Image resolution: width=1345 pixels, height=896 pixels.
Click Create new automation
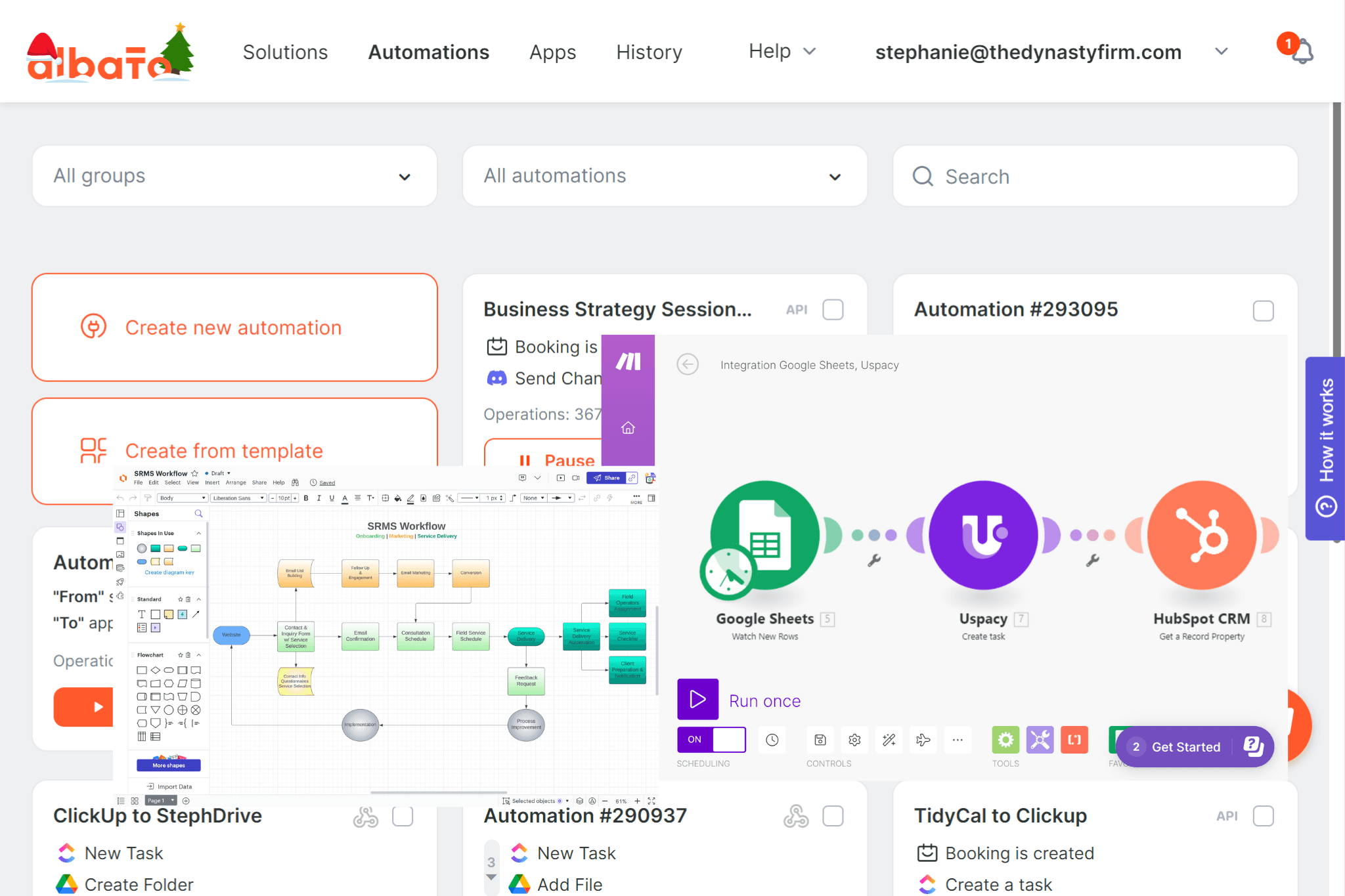pyautogui.click(x=234, y=328)
